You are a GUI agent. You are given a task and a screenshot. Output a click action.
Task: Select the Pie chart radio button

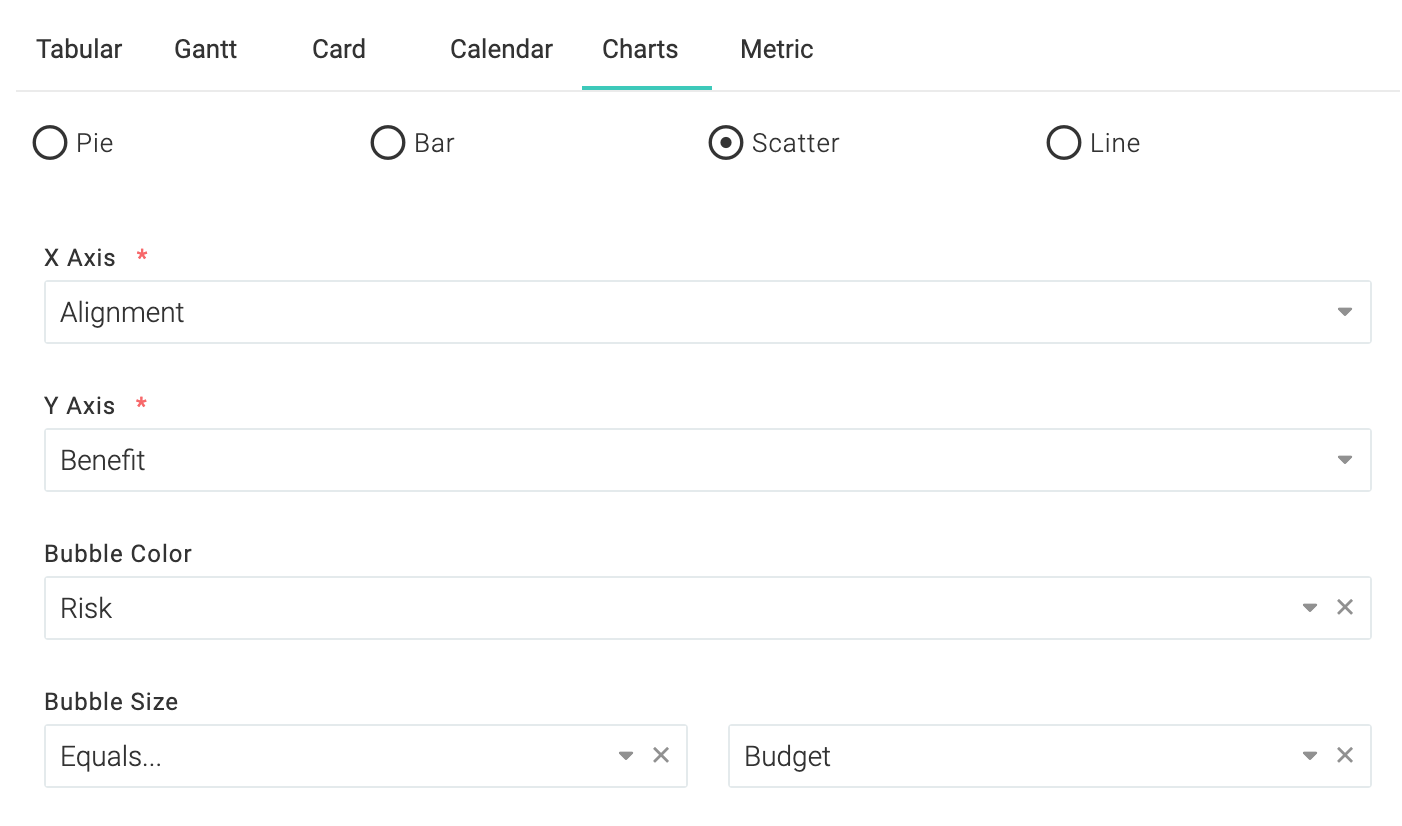50,143
